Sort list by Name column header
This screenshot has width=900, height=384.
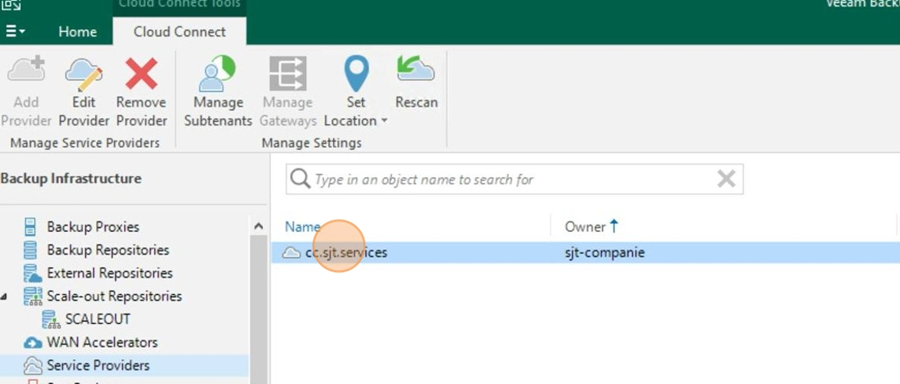[302, 227]
